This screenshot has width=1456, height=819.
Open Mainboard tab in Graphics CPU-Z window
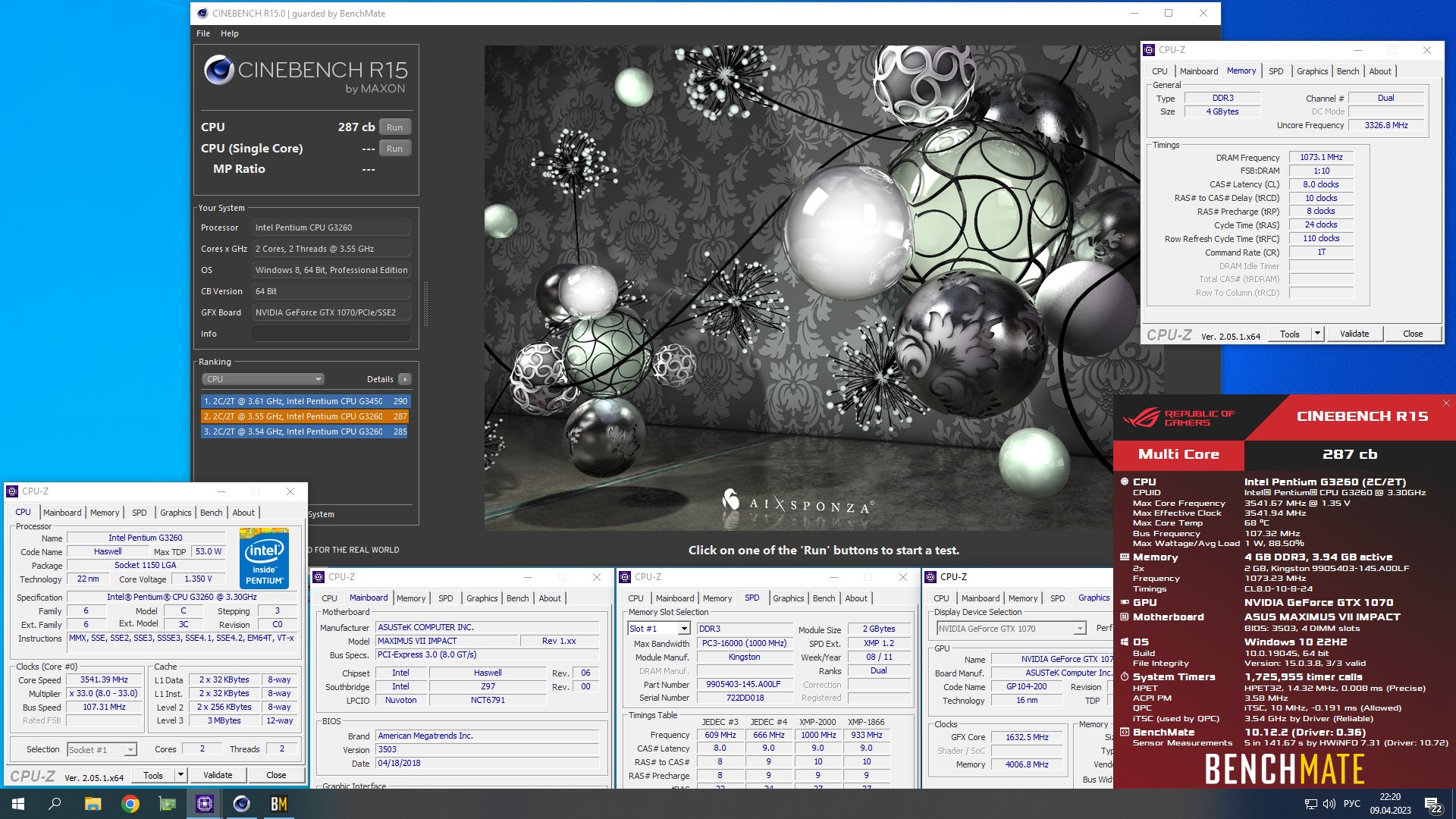point(981,598)
